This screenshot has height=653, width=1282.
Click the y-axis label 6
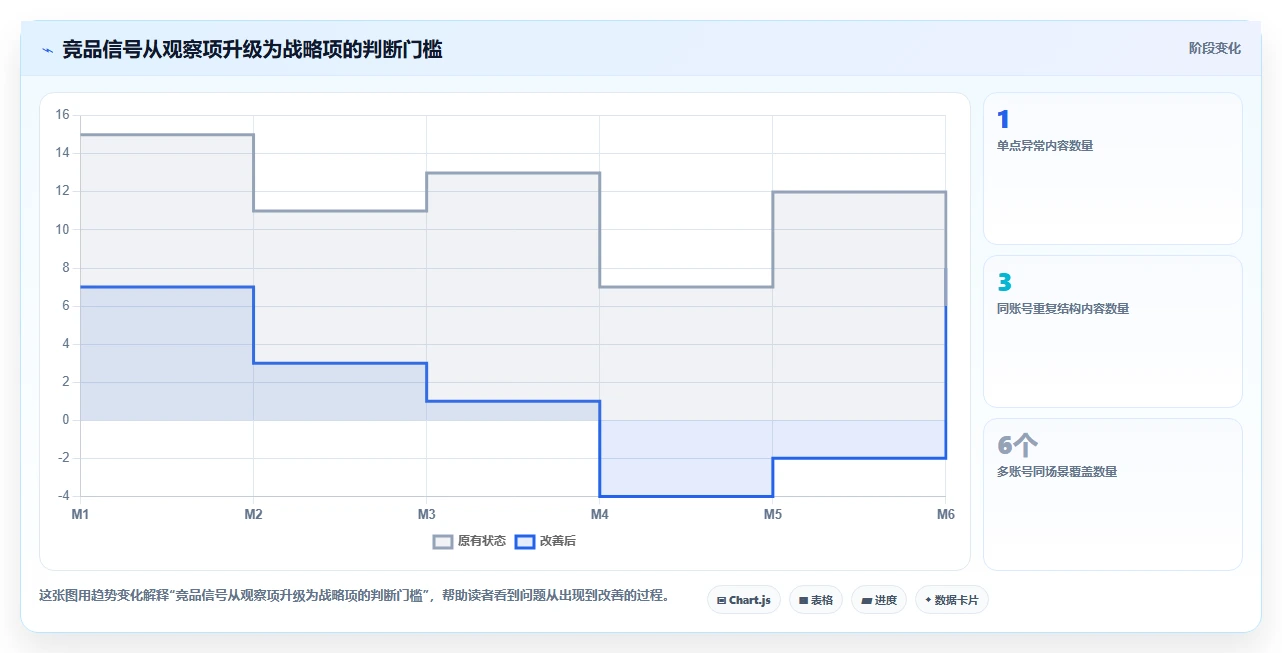click(65, 305)
